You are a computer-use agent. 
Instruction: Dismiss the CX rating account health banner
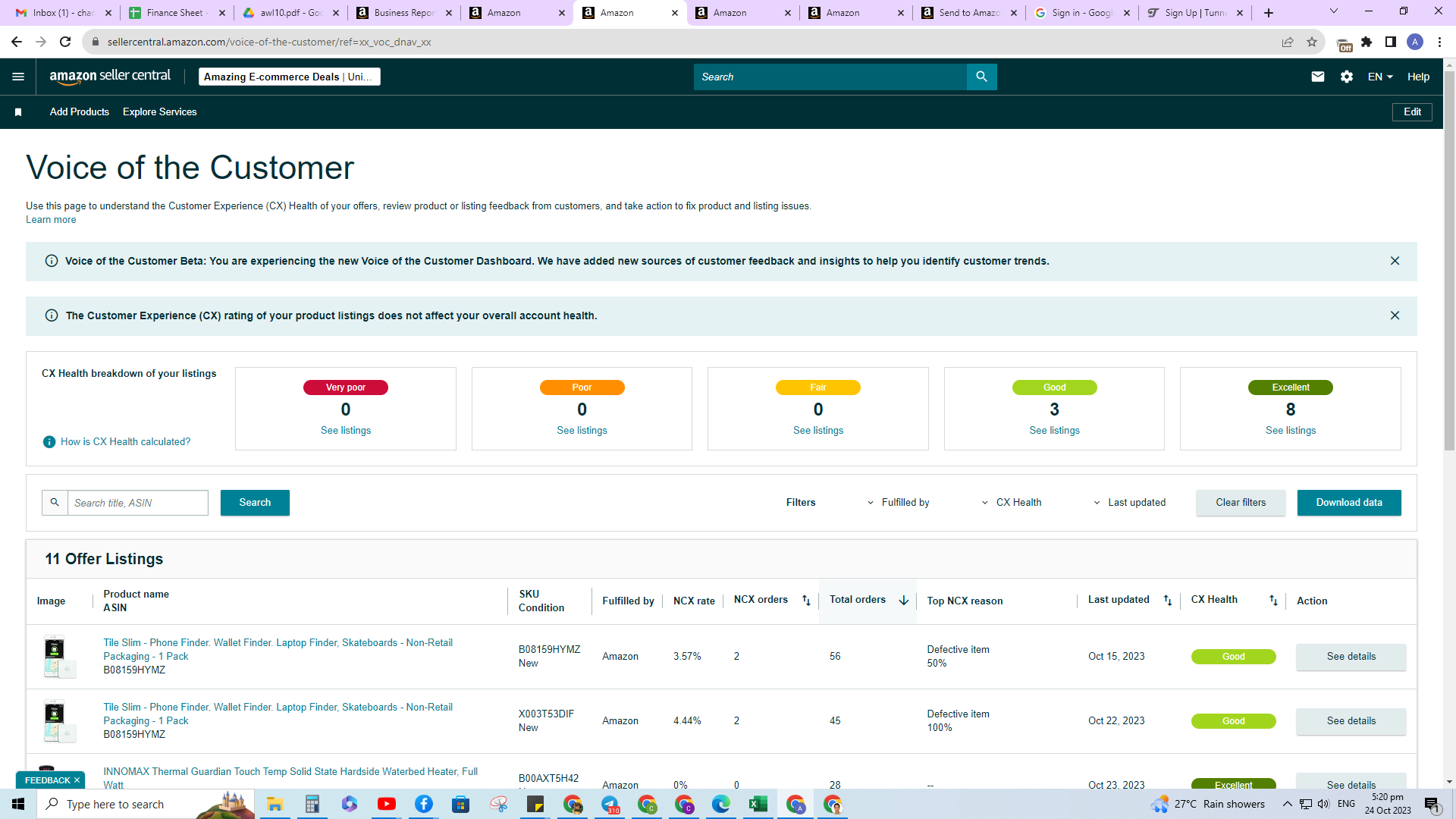pyautogui.click(x=1395, y=315)
